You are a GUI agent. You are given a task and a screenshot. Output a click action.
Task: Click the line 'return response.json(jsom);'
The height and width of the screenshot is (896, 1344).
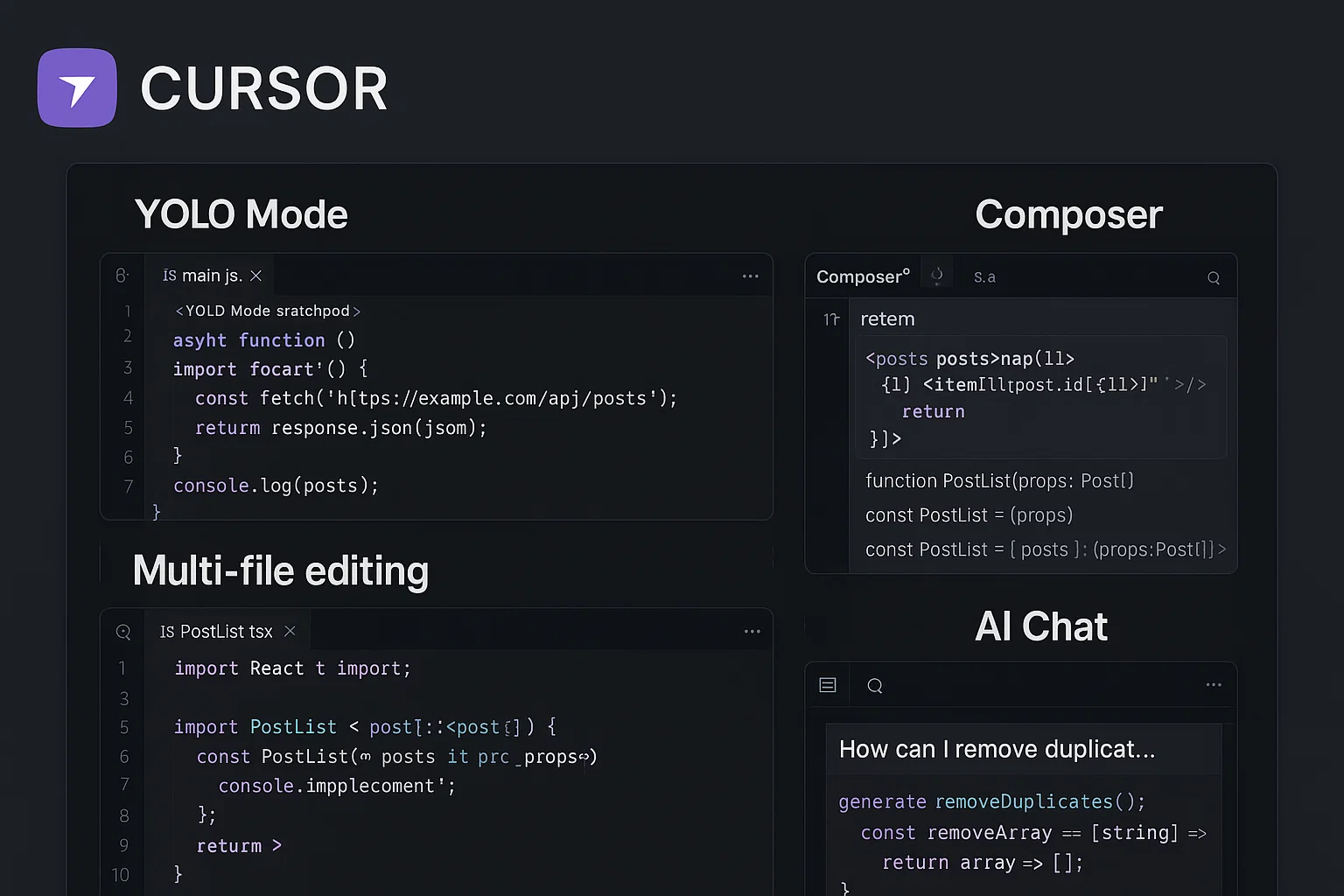point(340,428)
